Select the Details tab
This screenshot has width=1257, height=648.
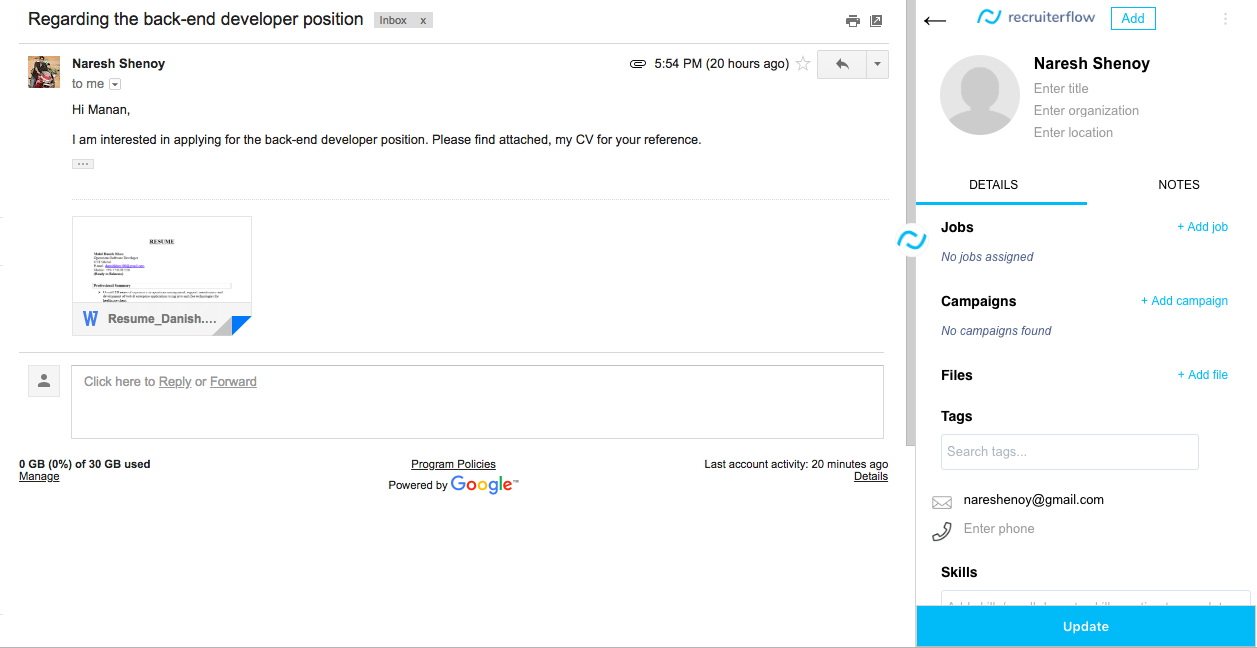point(993,185)
